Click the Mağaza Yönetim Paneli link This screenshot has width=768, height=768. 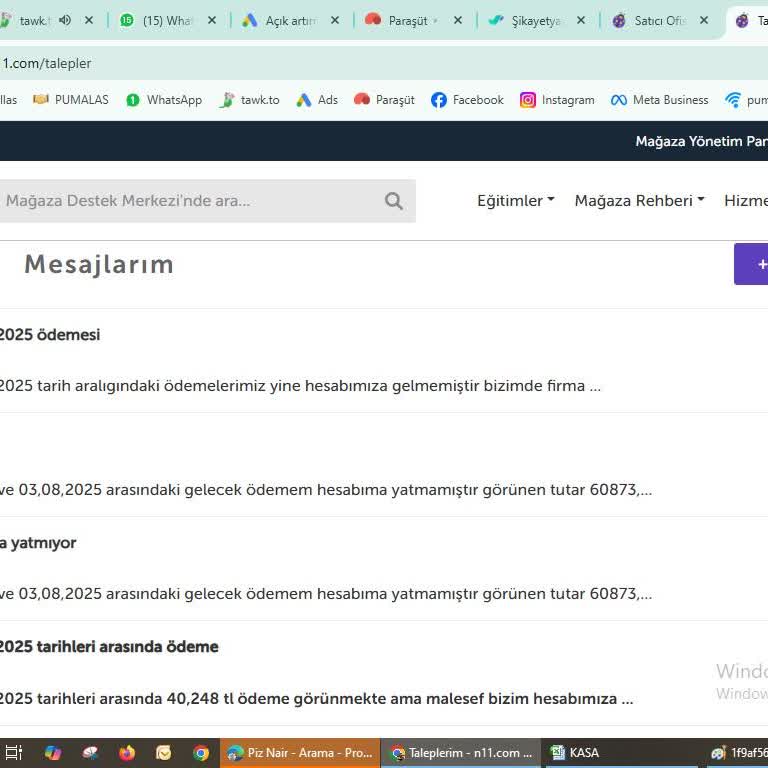701,141
